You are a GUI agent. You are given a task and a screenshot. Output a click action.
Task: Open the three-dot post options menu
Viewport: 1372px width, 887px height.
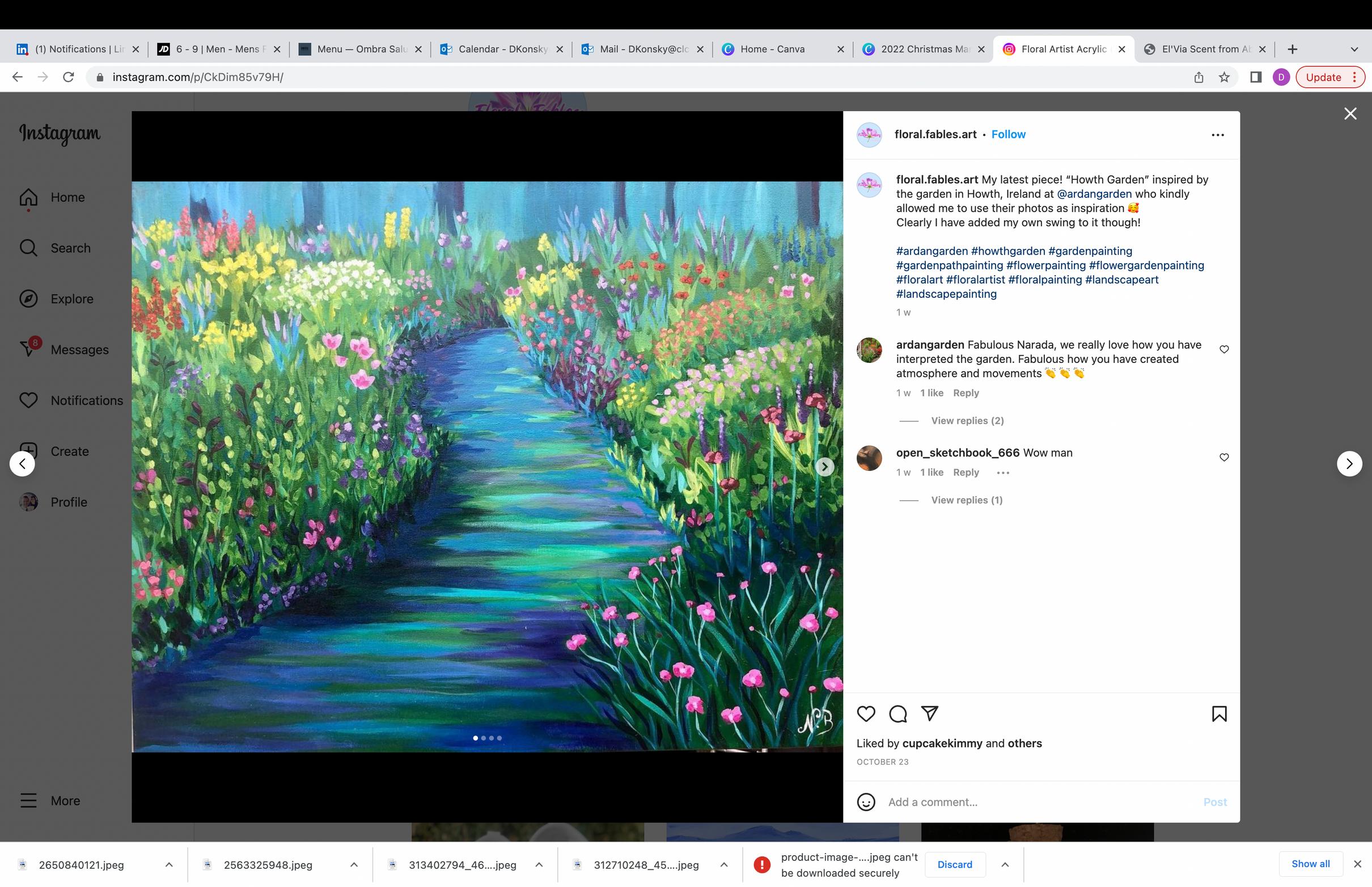(x=1217, y=135)
